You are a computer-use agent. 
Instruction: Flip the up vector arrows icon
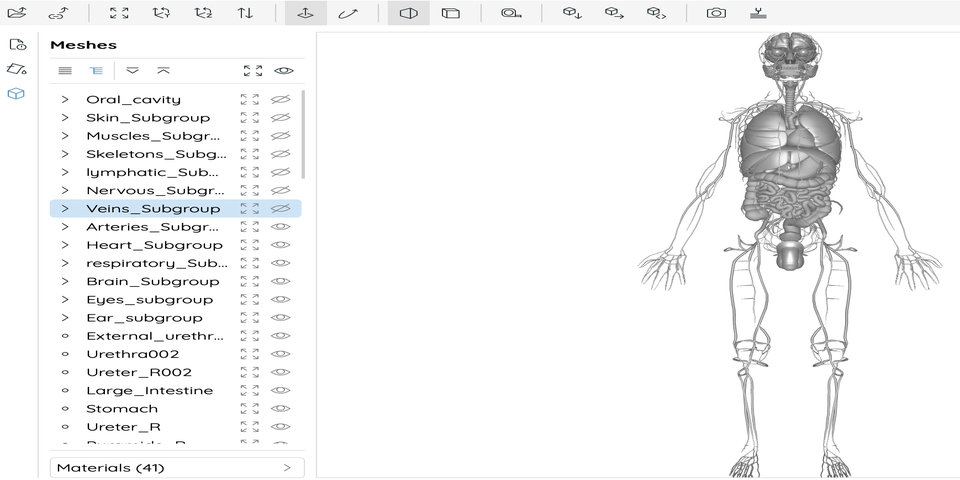tap(246, 12)
